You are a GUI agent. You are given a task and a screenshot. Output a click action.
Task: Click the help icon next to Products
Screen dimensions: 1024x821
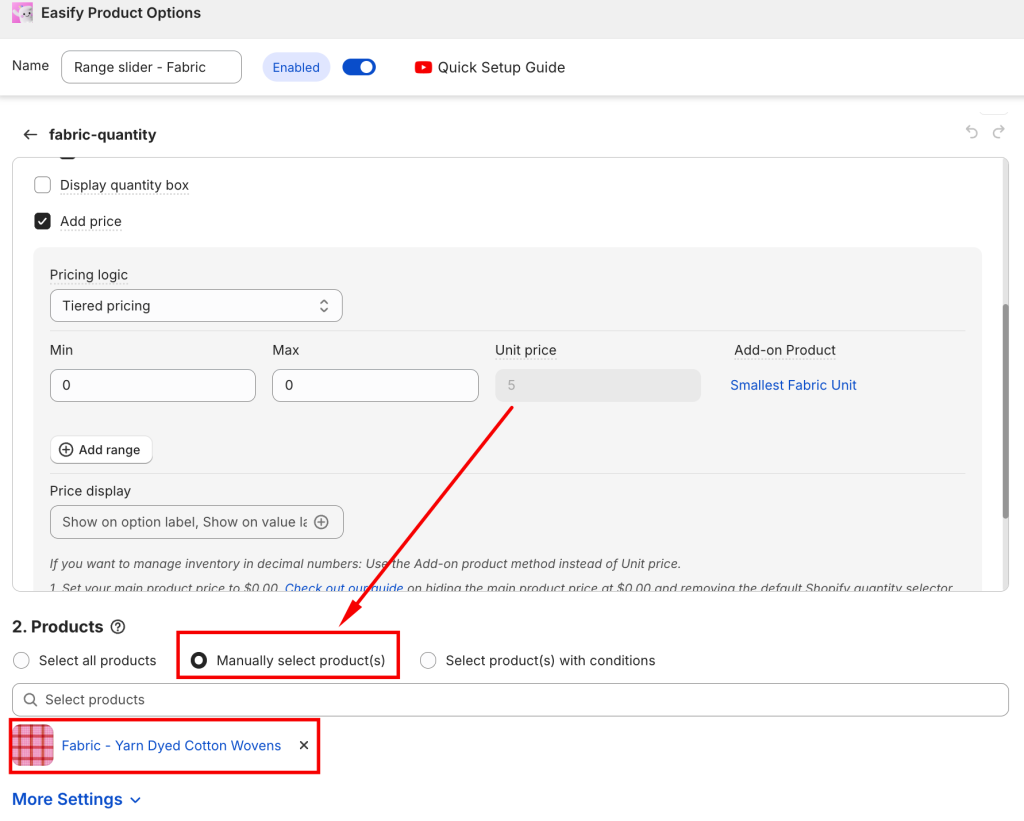[x=118, y=627]
